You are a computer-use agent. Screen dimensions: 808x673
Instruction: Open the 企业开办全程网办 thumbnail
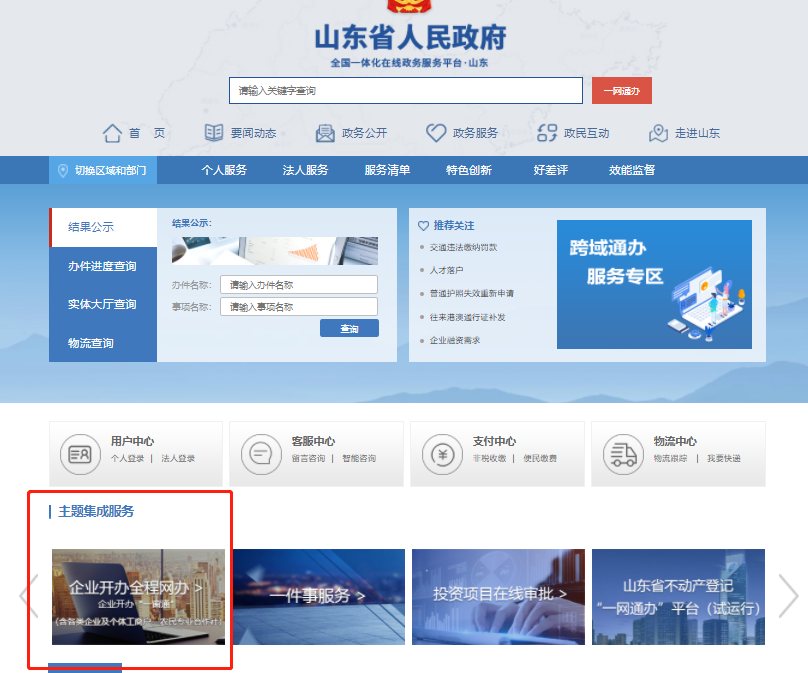(138, 596)
